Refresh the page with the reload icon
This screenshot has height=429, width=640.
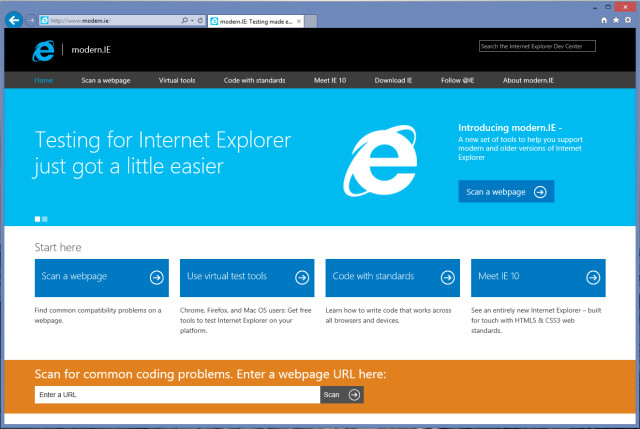click(200, 20)
